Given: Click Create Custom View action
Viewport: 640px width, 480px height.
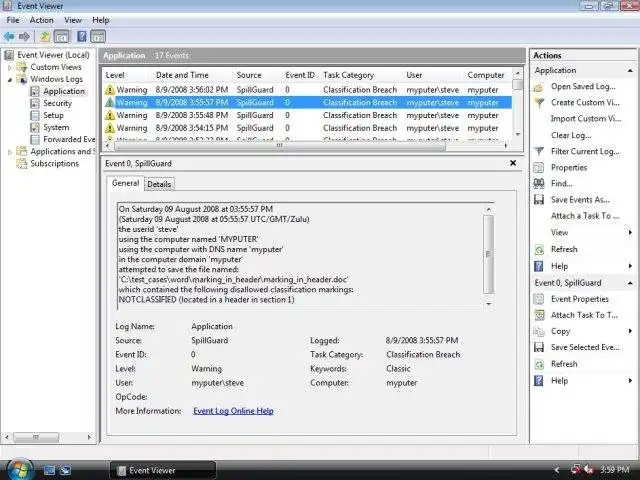Looking at the screenshot, I should (x=584, y=103).
